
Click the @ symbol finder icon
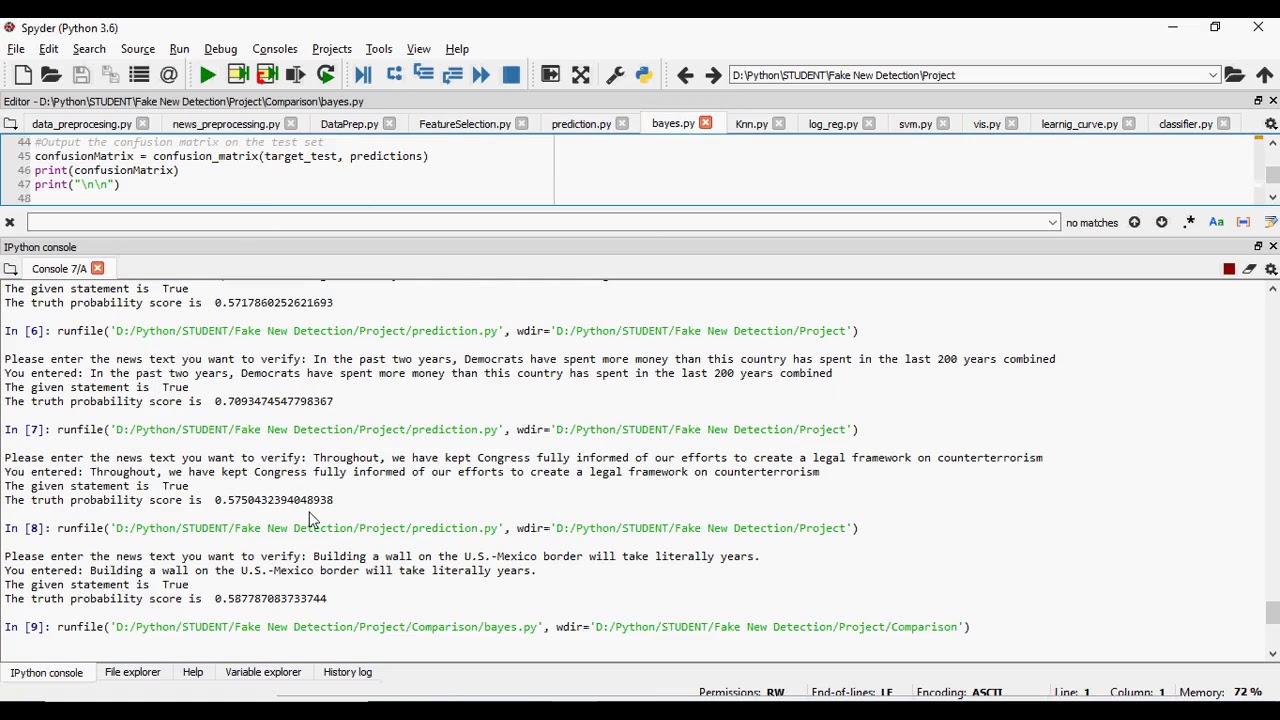[168, 75]
